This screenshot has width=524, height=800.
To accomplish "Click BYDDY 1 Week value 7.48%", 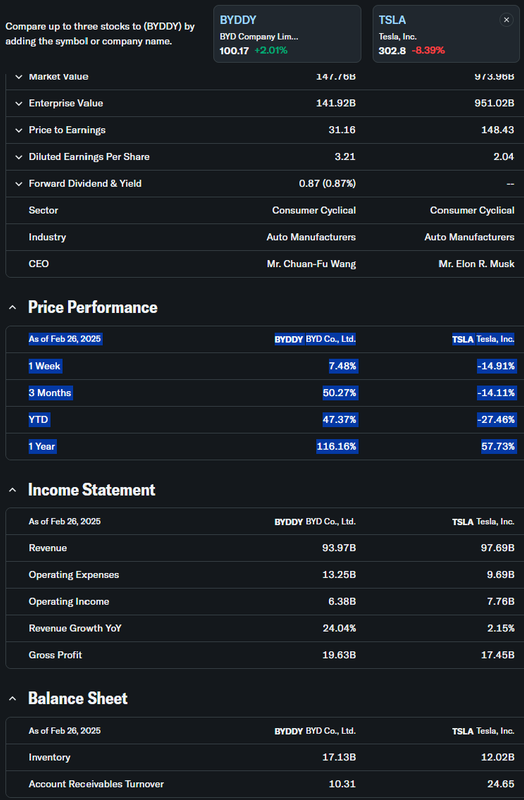I will click(343, 366).
